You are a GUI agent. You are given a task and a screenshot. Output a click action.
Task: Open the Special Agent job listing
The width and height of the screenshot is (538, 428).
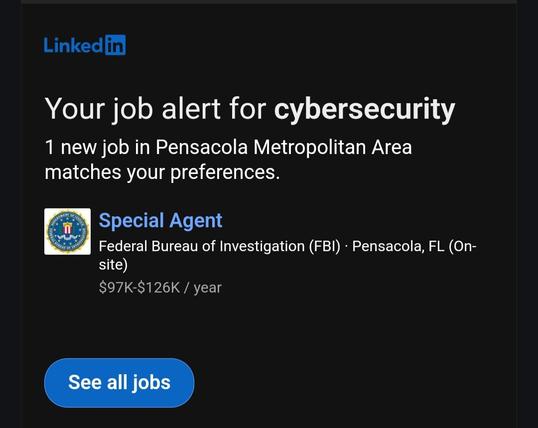tap(161, 220)
